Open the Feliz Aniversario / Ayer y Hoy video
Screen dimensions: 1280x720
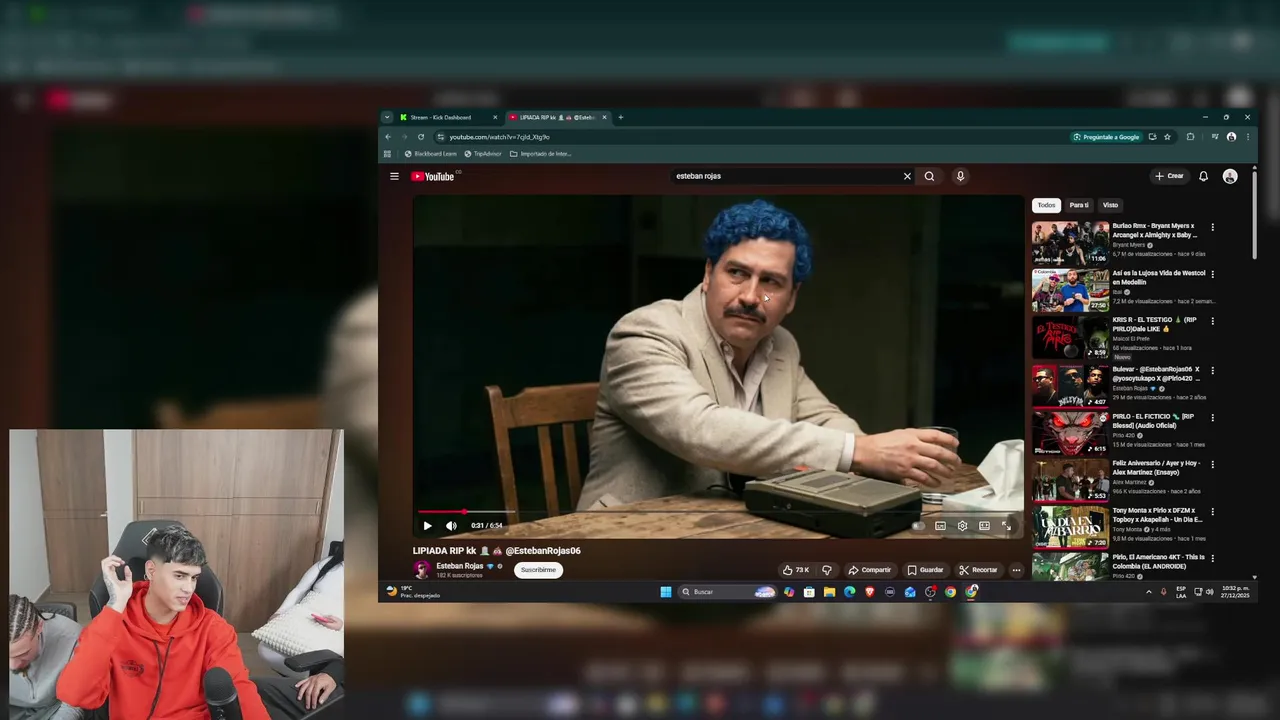coord(1156,468)
